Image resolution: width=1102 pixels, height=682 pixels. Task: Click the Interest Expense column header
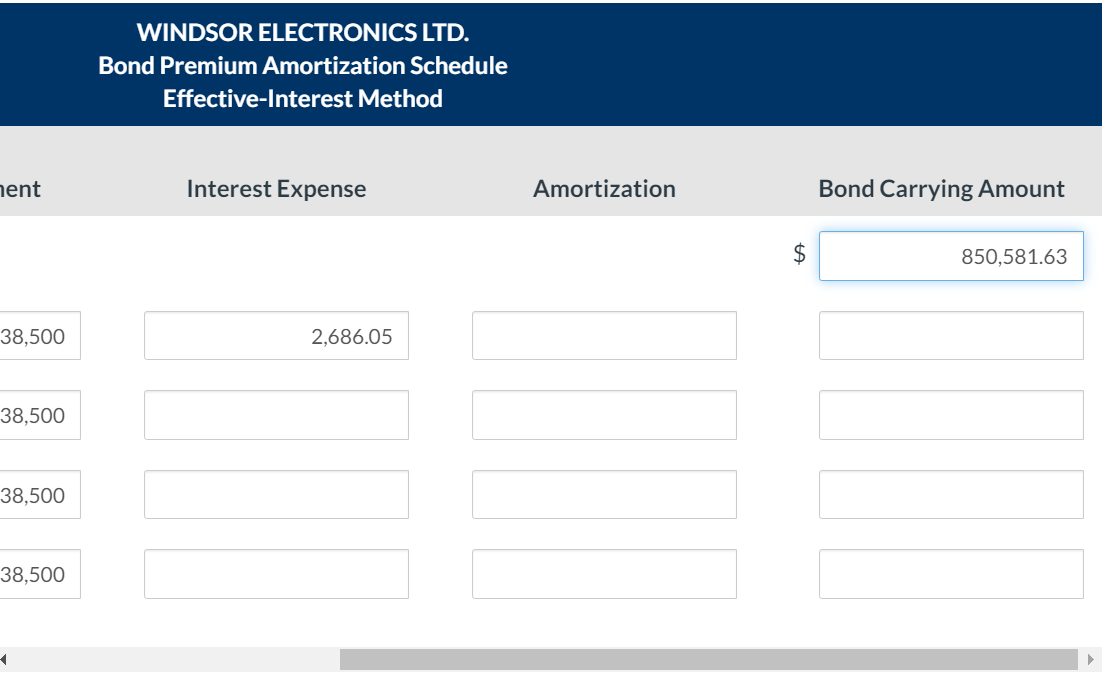coord(277,188)
